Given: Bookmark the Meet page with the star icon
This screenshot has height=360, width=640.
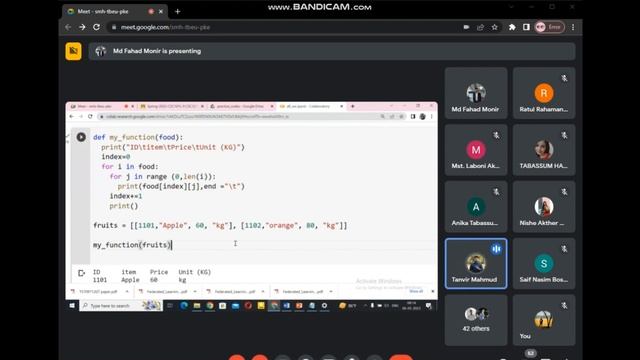Looking at the screenshot, I should (495, 27).
